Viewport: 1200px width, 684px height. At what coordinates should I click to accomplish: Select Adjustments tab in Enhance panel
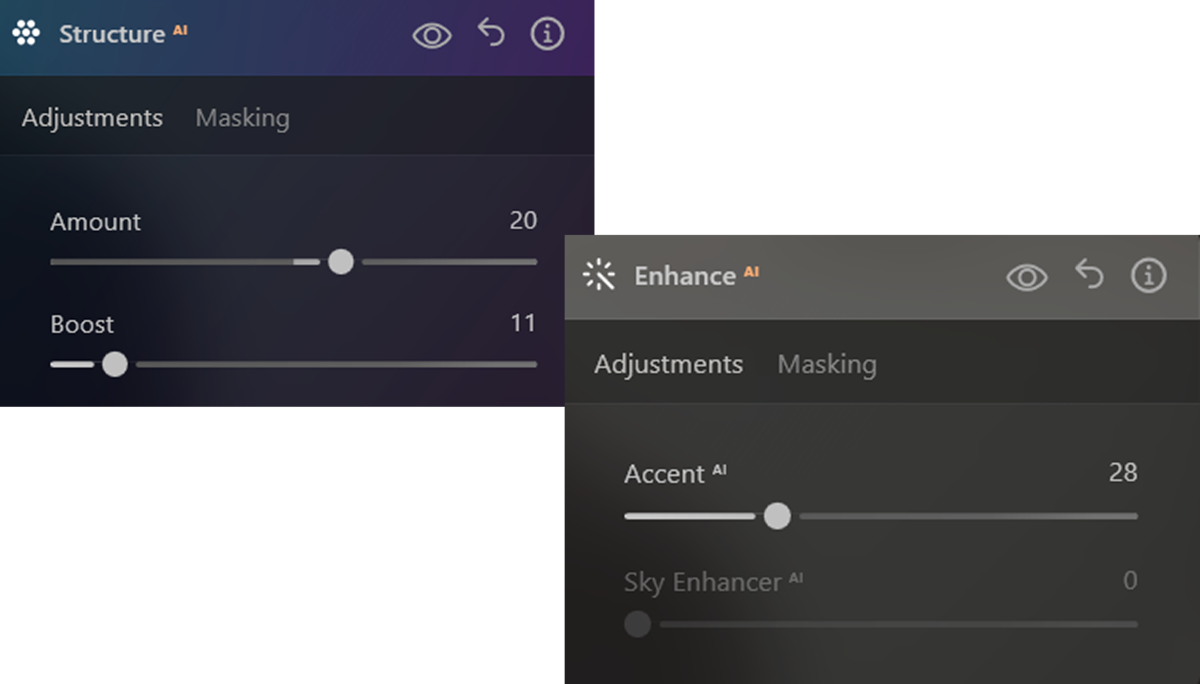tap(668, 364)
